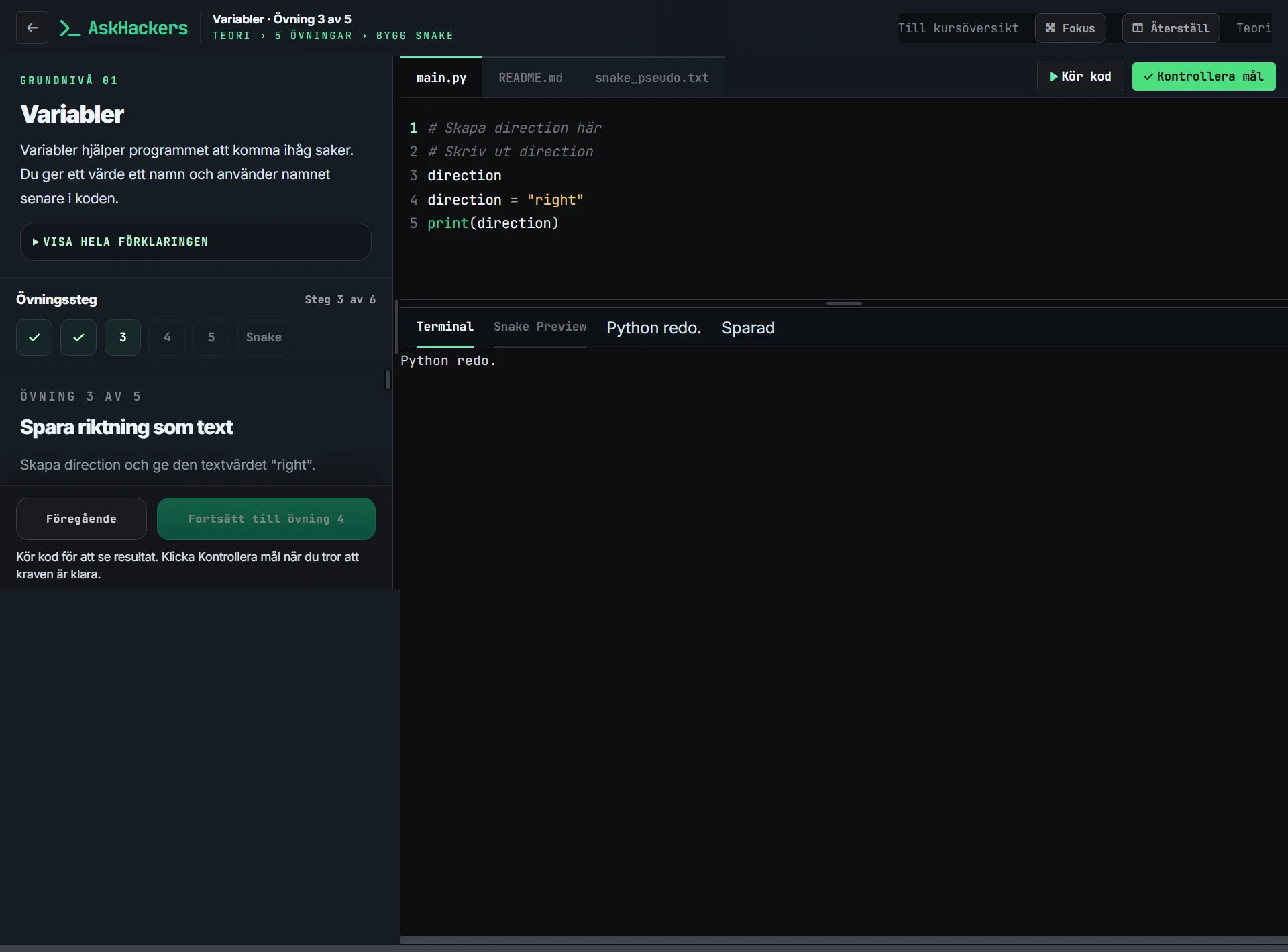
Task: Click the Återställ button
Action: pos(1171,28)
